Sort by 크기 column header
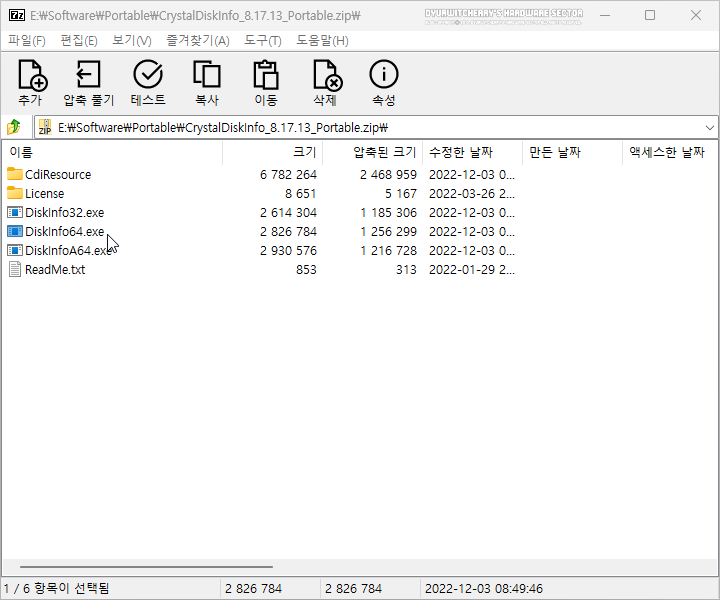The image size is (720, 600). [273, 152]
